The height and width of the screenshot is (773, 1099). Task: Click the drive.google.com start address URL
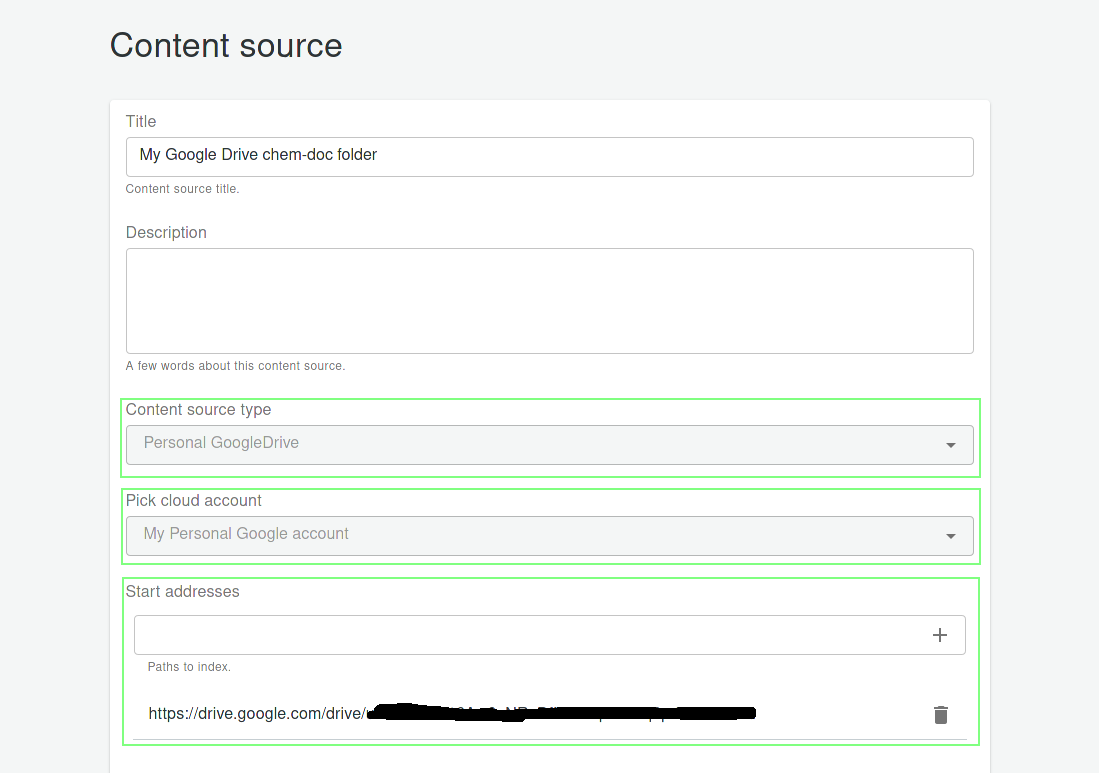coord(256,714)
